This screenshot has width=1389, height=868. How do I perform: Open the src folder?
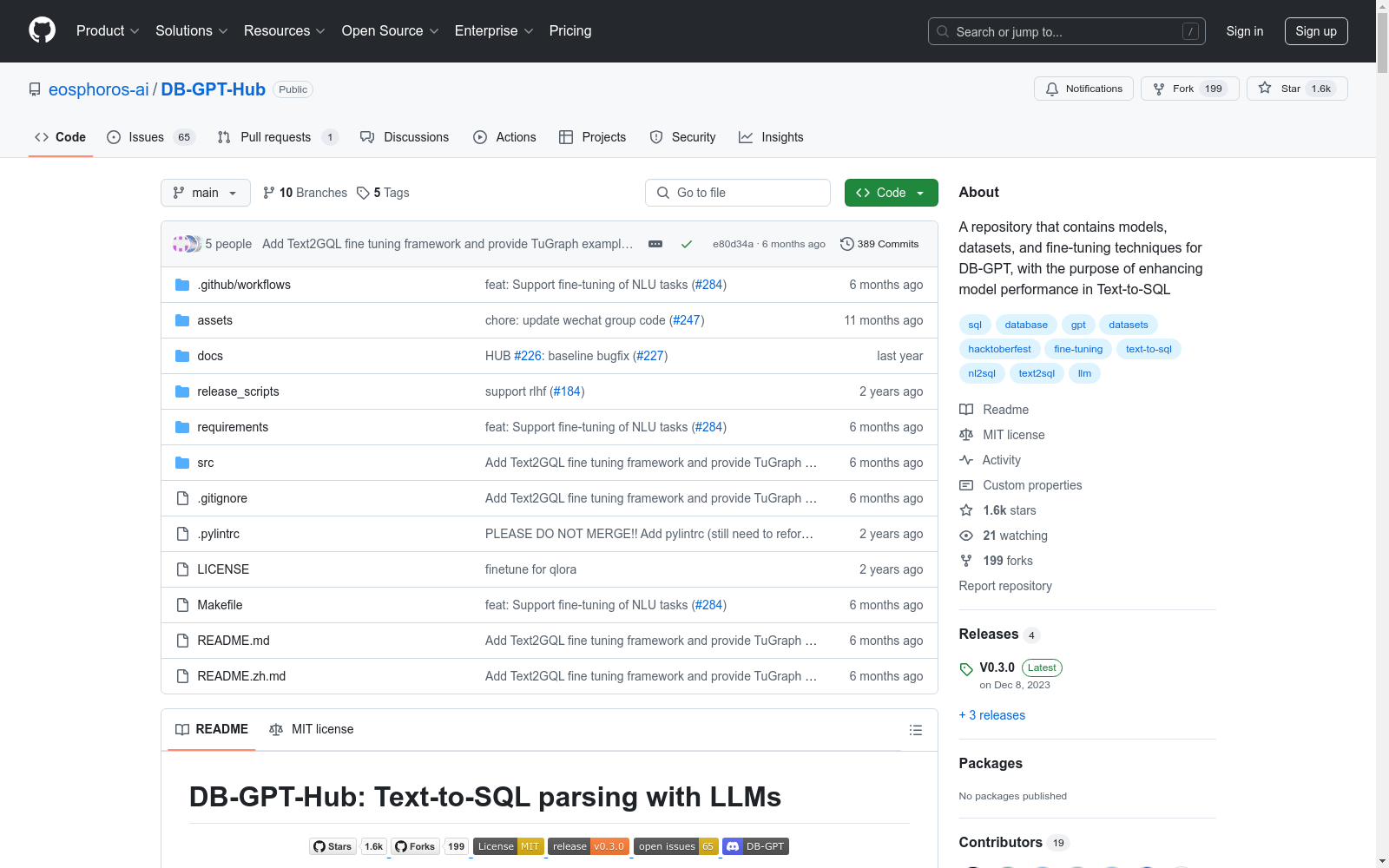205,463
